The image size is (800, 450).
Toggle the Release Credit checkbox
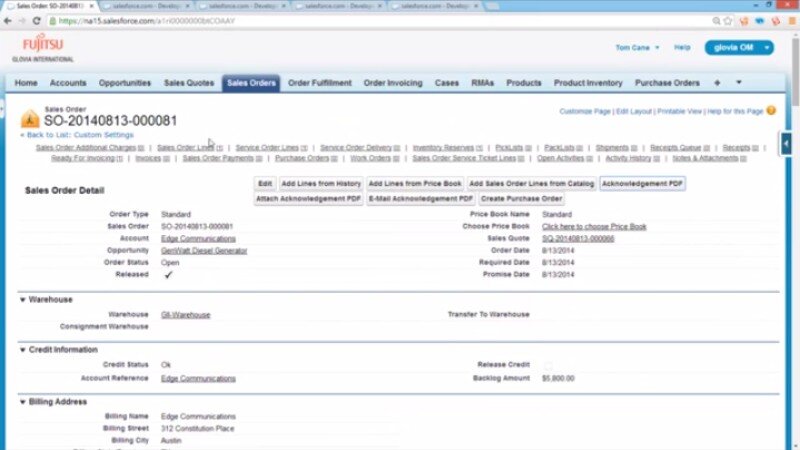[x=547, y=366]
